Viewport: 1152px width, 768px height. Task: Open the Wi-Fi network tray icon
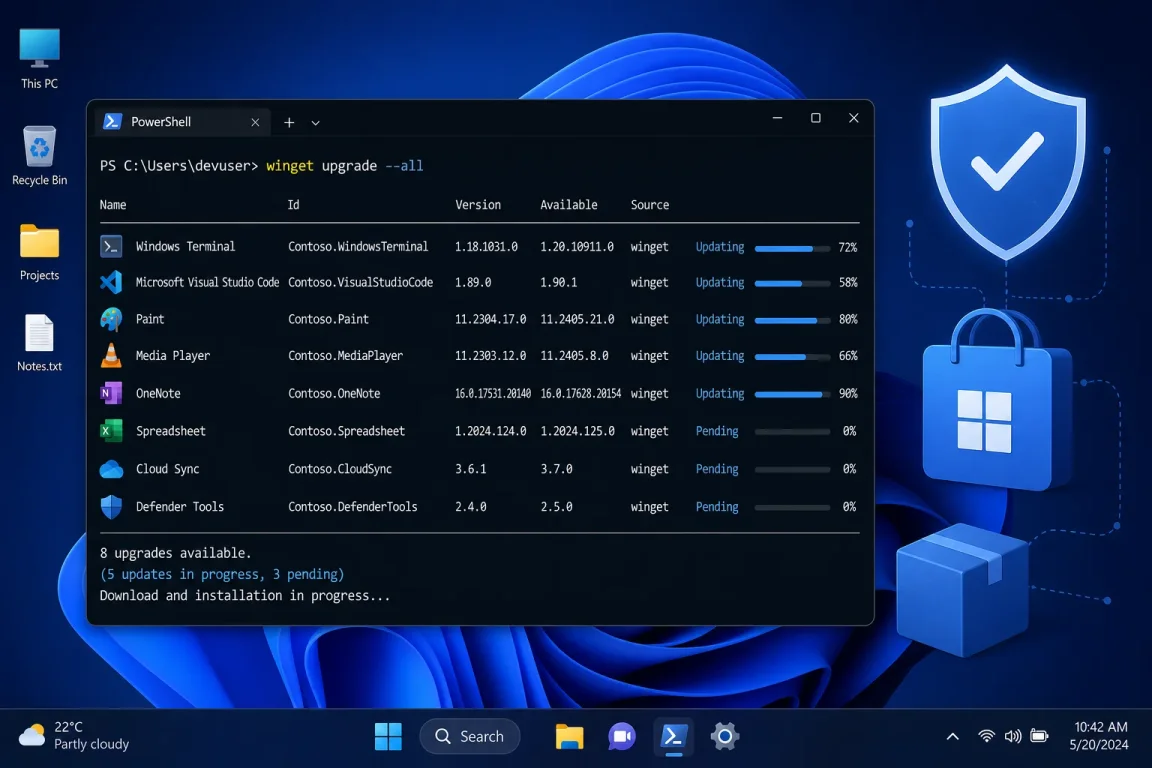click(987, 736)
